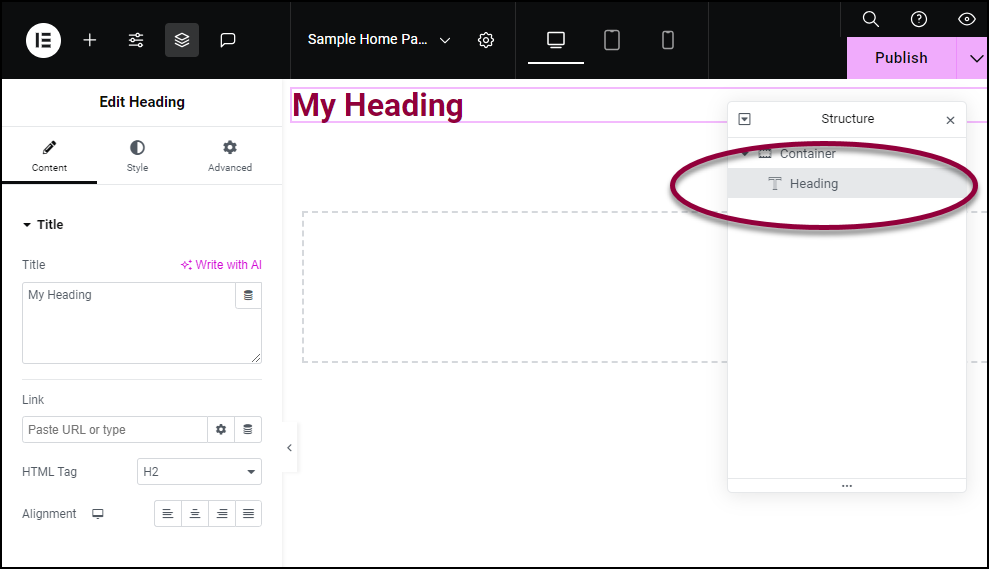Image resolution: width=989 pixels, height=569 pixels.
Task: Preview changes with the eye icon
Action: [x=966, y=19]
